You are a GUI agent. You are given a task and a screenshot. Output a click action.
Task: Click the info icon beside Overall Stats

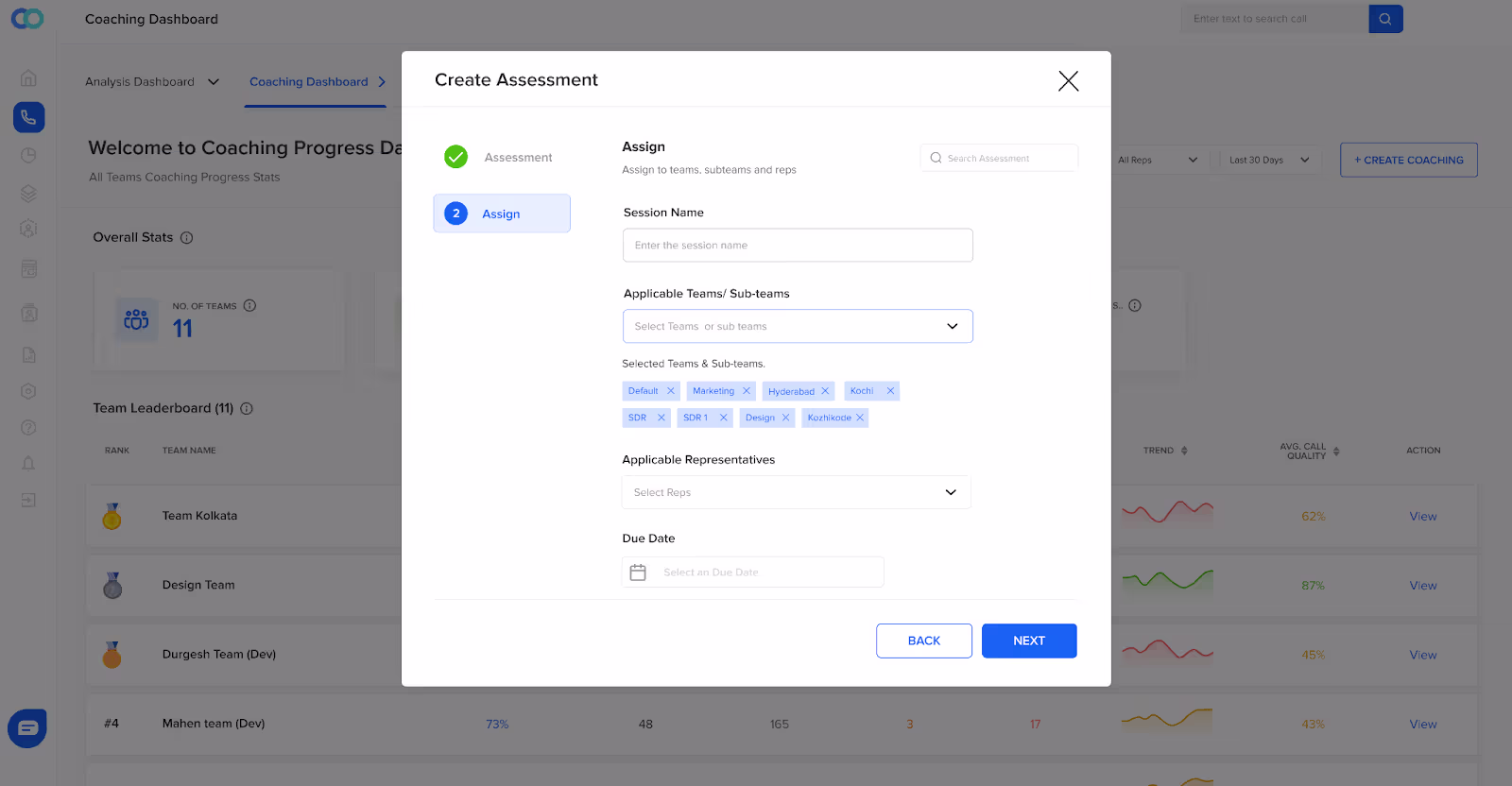coord(187,238)
